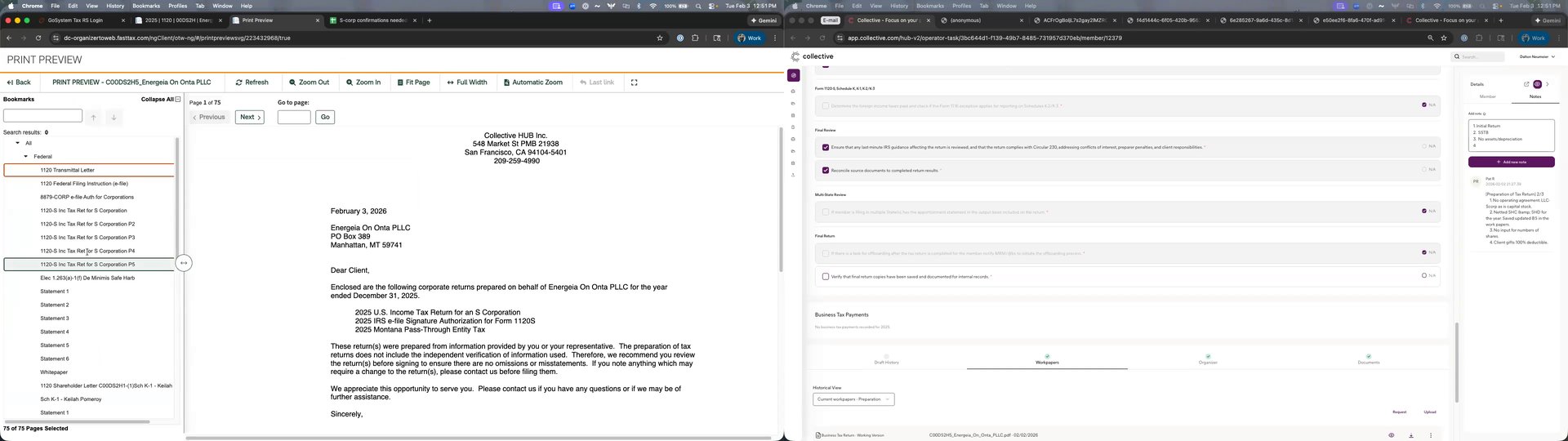Open the external link icon beside Details
Screen dimensions: 1568x441
point(1526,84)
